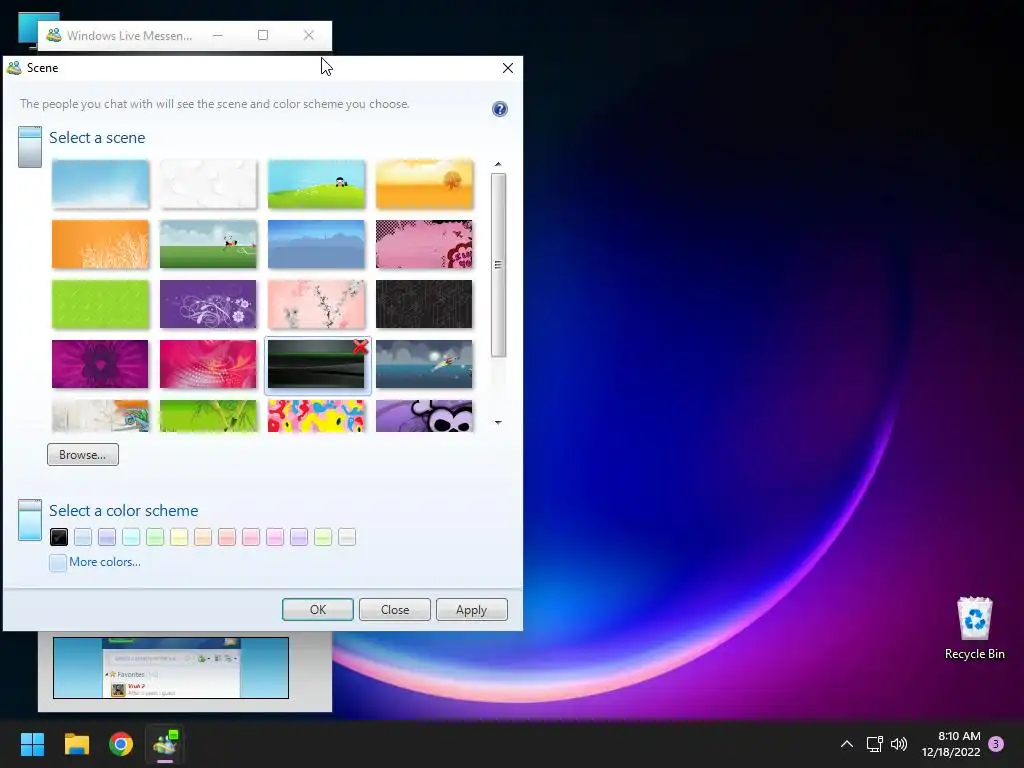Image resolution: width=1024 pixels, height=768 pixels.
Task: Choose the pale yellow color scheme swatch
Action: pos(179,537)
